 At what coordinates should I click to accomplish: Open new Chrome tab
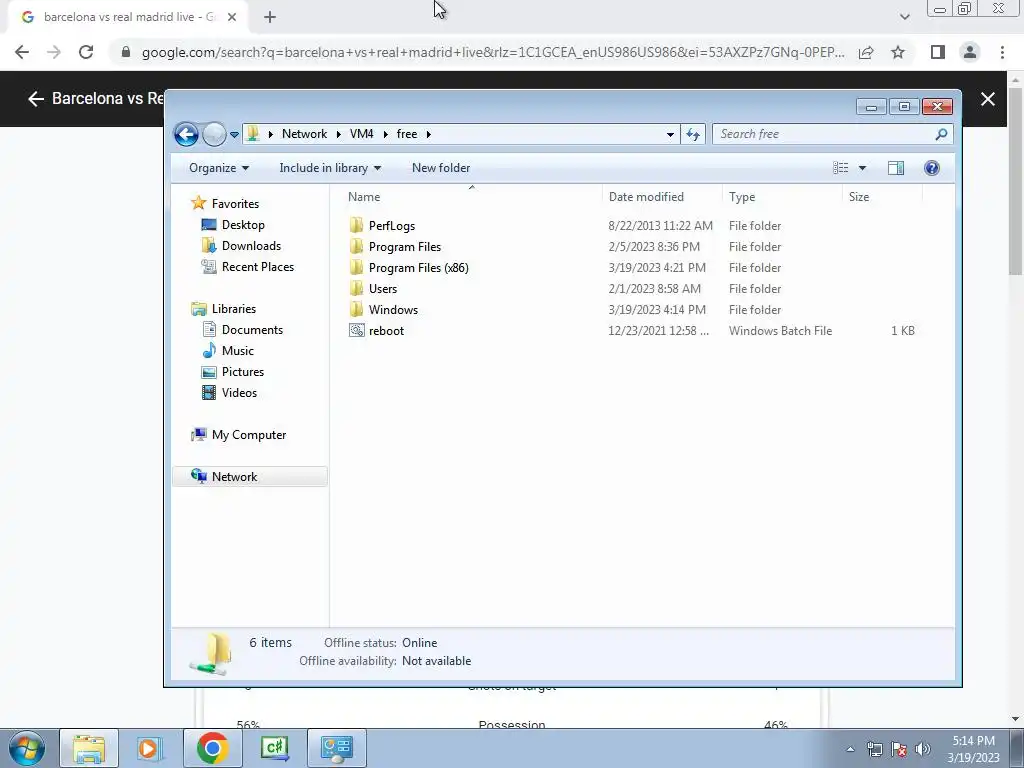pyautogui.click(x=270, y=18)
